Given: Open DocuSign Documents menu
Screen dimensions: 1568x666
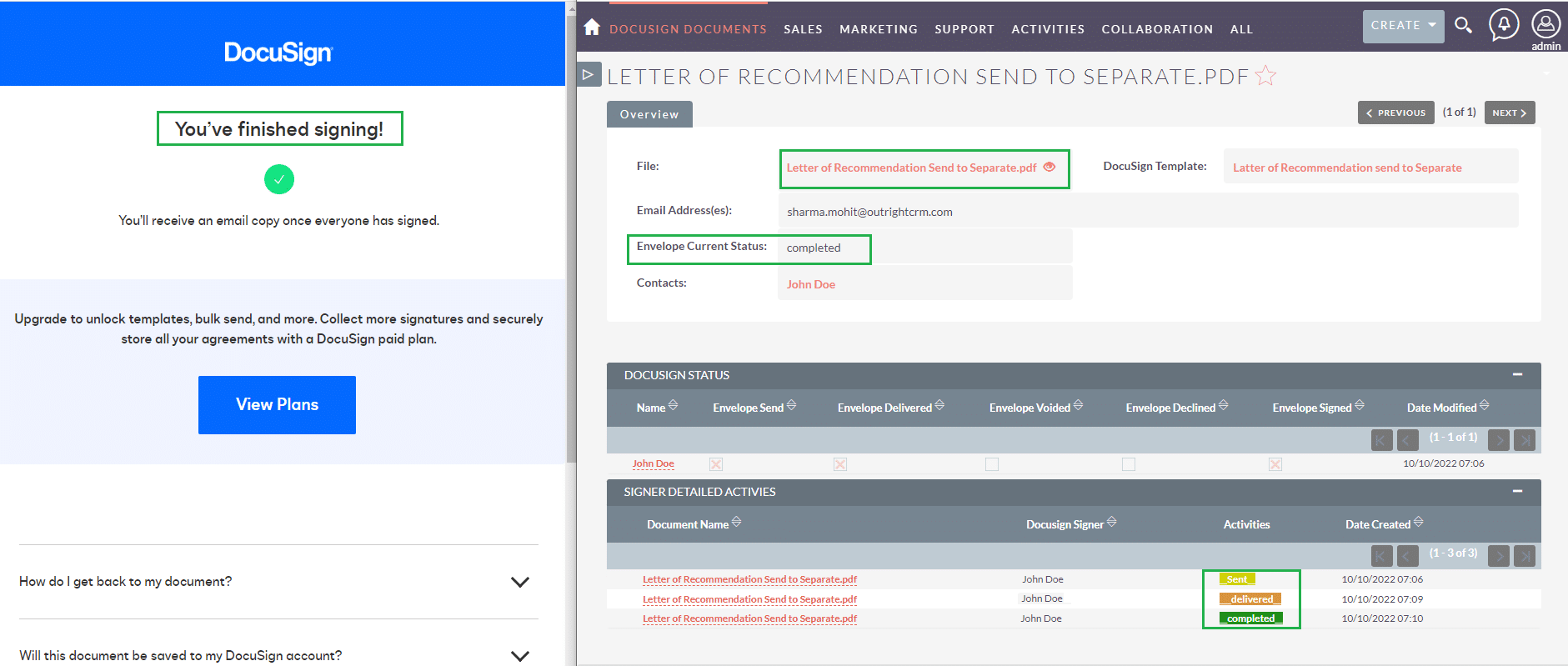Looking at the screenshot, I should 688,28.
